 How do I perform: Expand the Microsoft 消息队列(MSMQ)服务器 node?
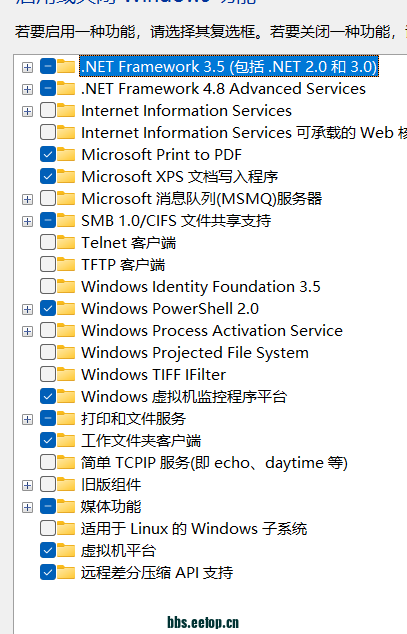(27, 199)
